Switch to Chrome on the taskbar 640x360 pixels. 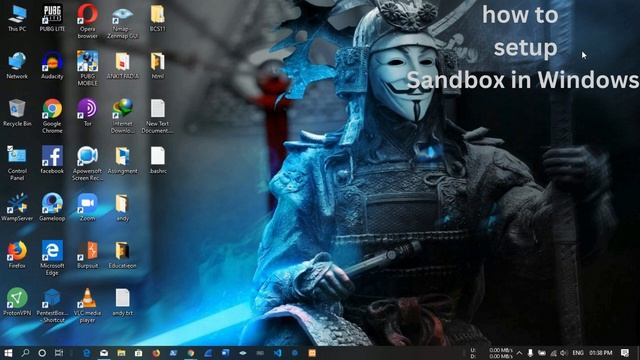[191, 353]
